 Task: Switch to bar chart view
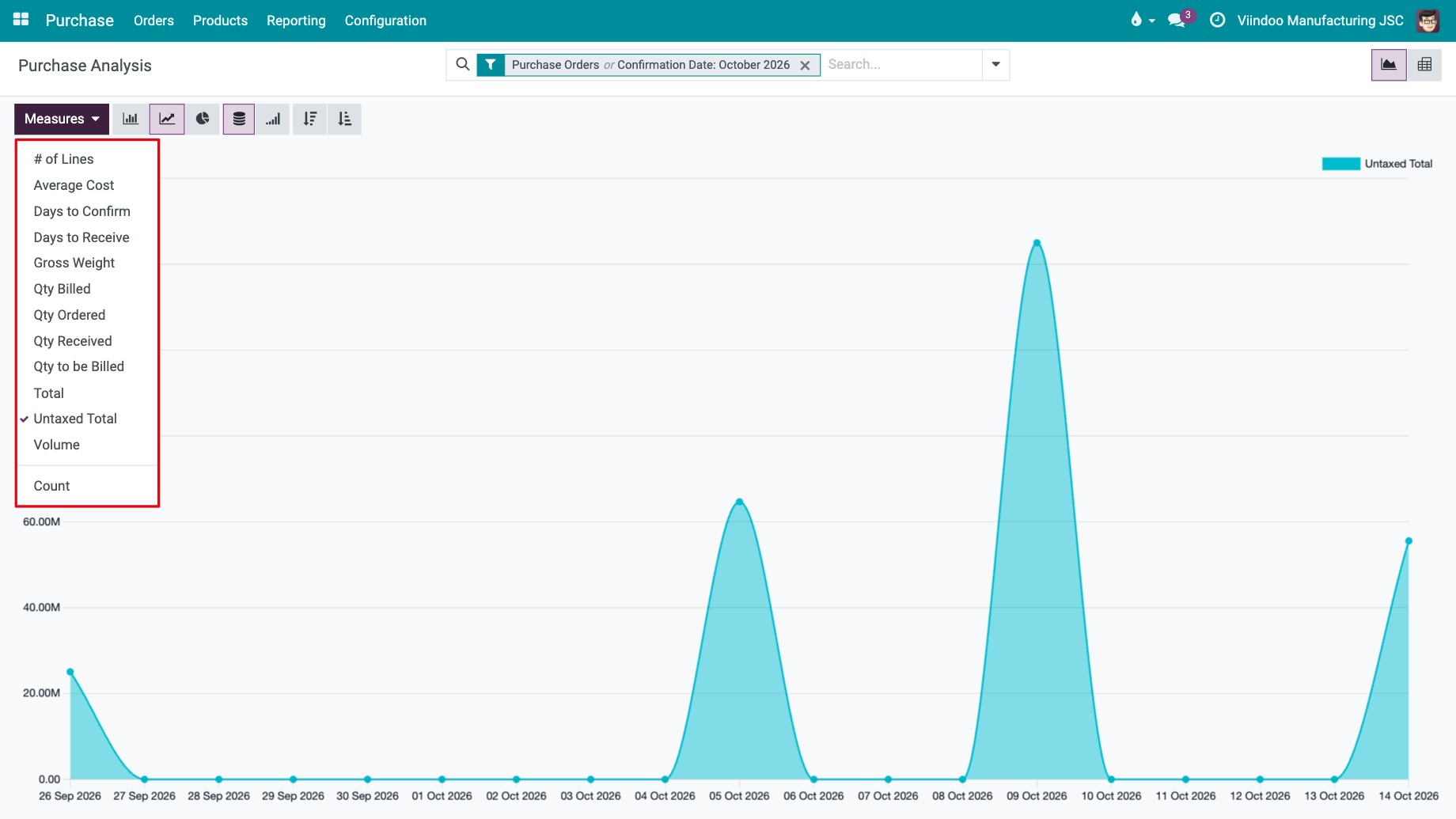131,119
